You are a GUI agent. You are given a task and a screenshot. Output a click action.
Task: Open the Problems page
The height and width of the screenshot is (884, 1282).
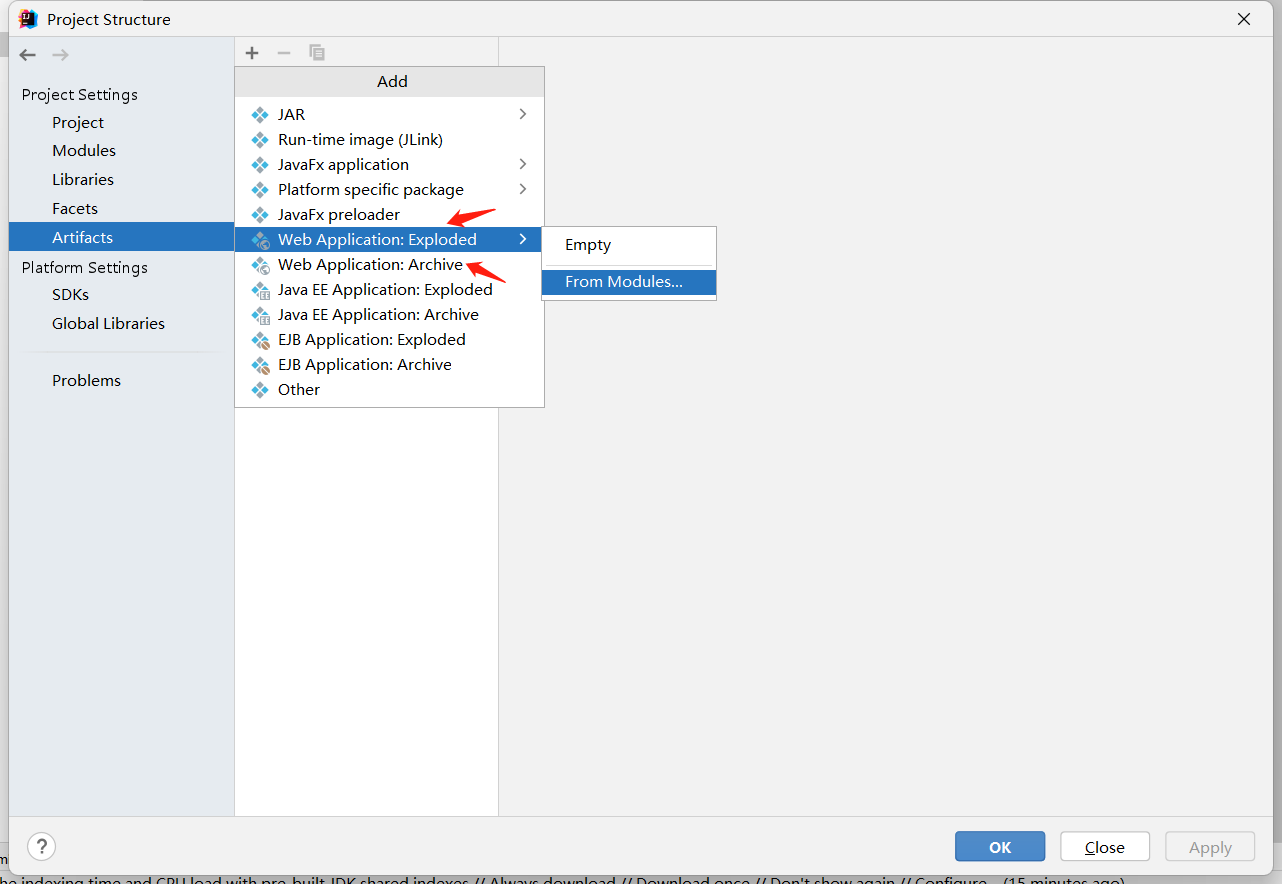click(86, 381)
